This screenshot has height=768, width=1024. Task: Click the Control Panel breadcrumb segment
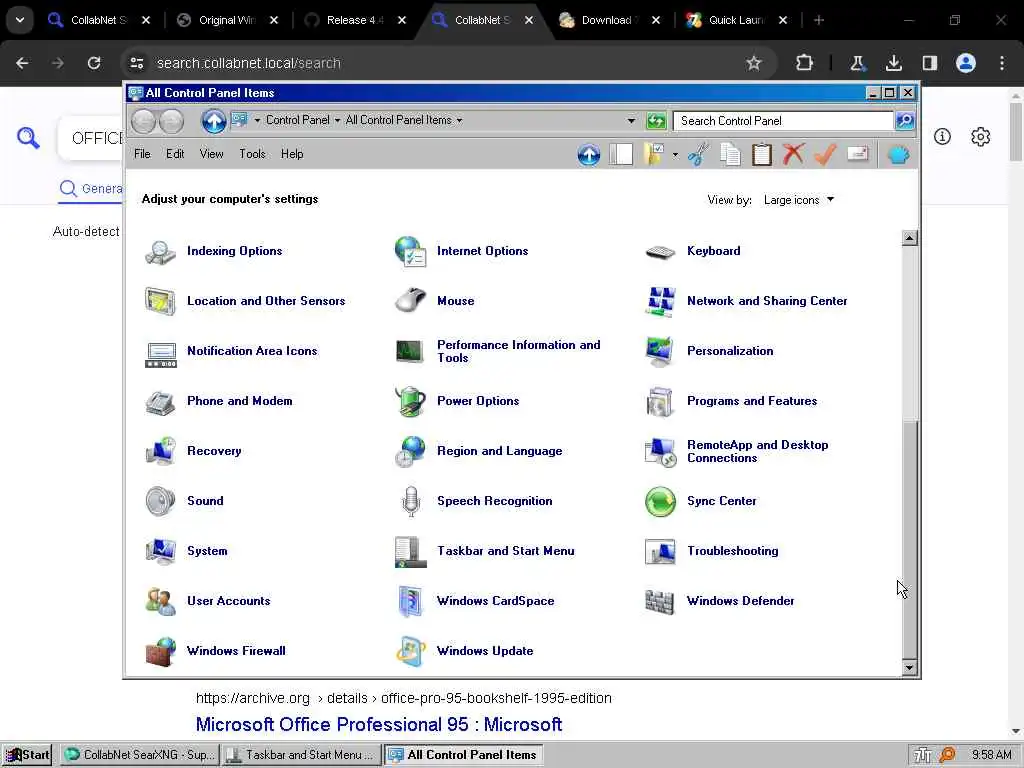pos(297,120)
